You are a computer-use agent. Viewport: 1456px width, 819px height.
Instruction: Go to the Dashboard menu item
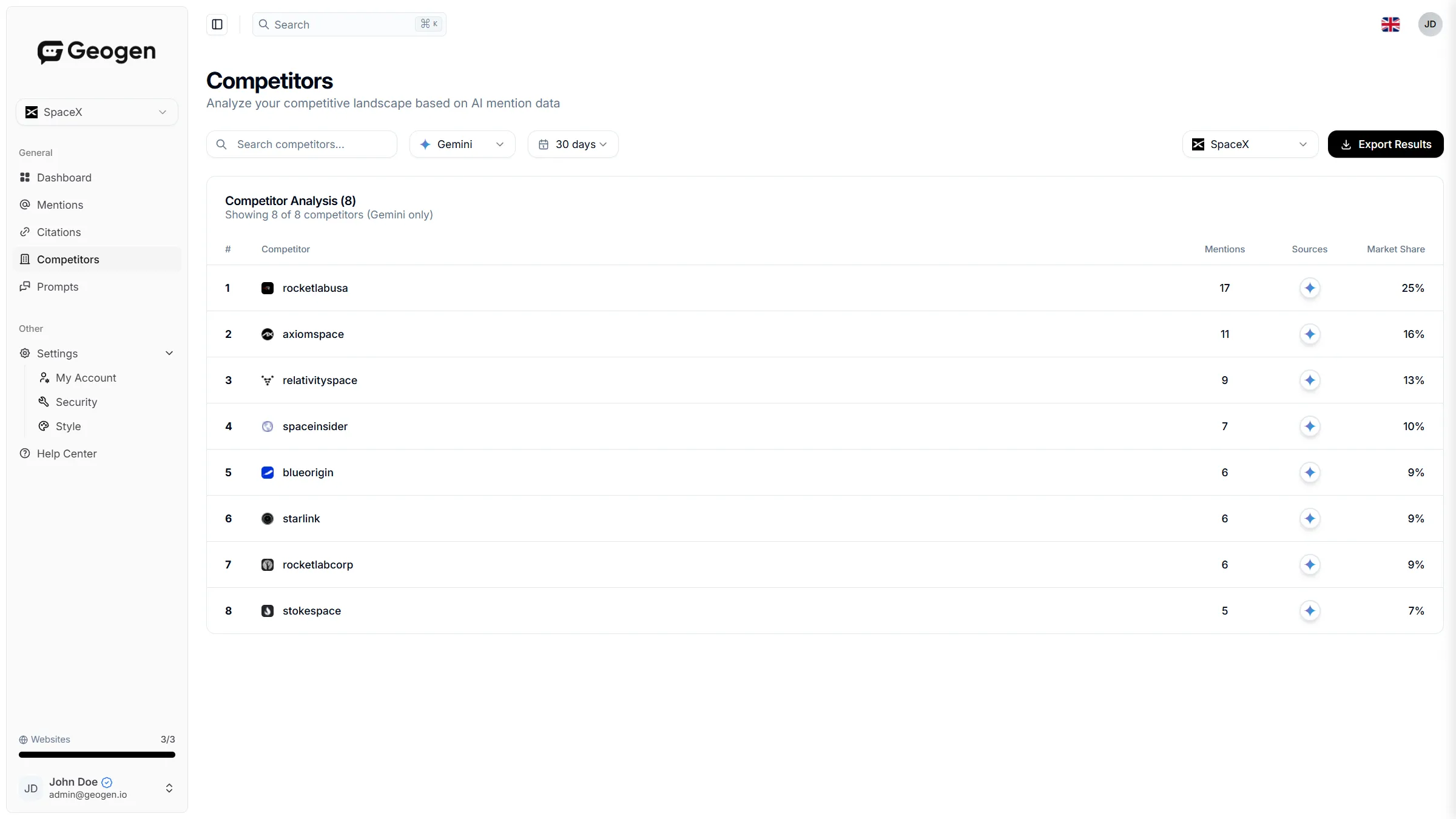[64, 178]
